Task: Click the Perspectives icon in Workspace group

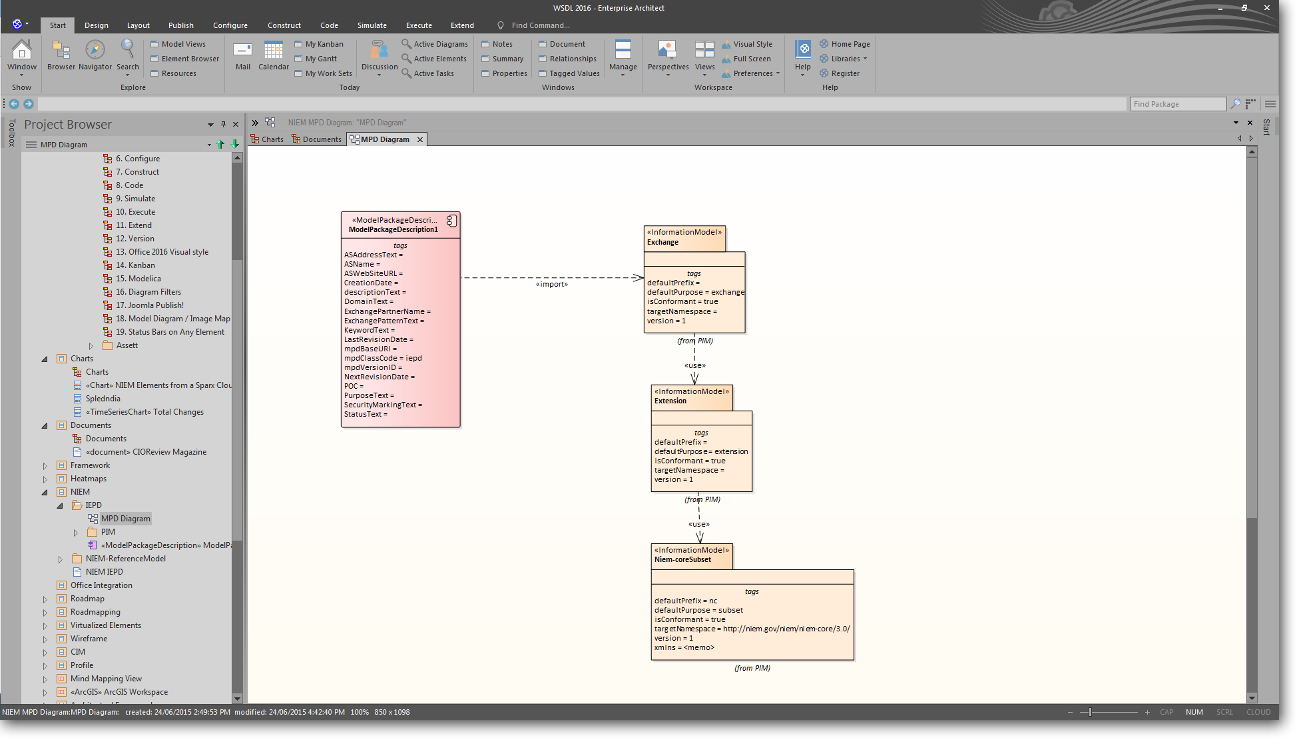Action: 667,51
